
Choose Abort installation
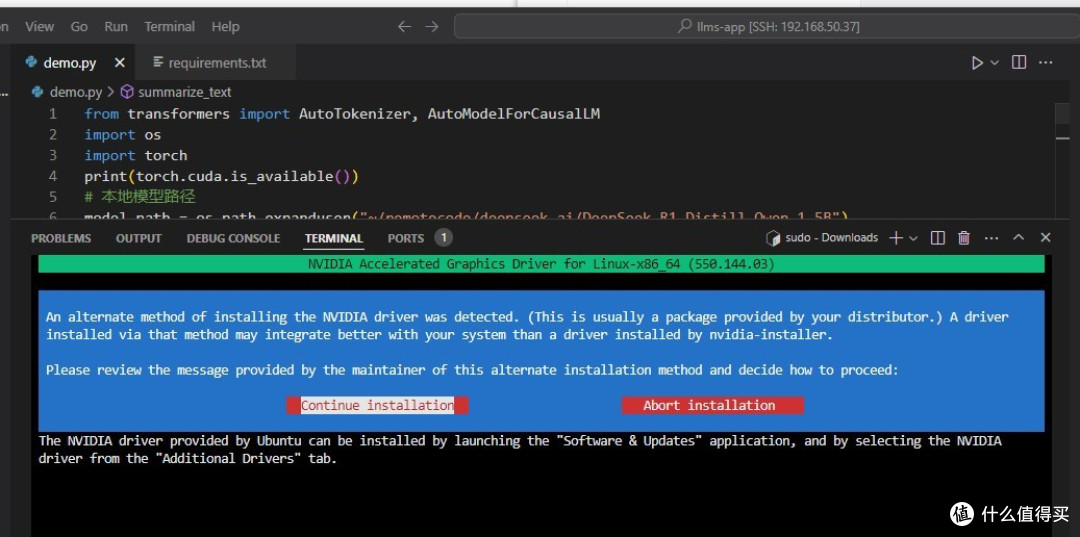[x=712, y=406]
